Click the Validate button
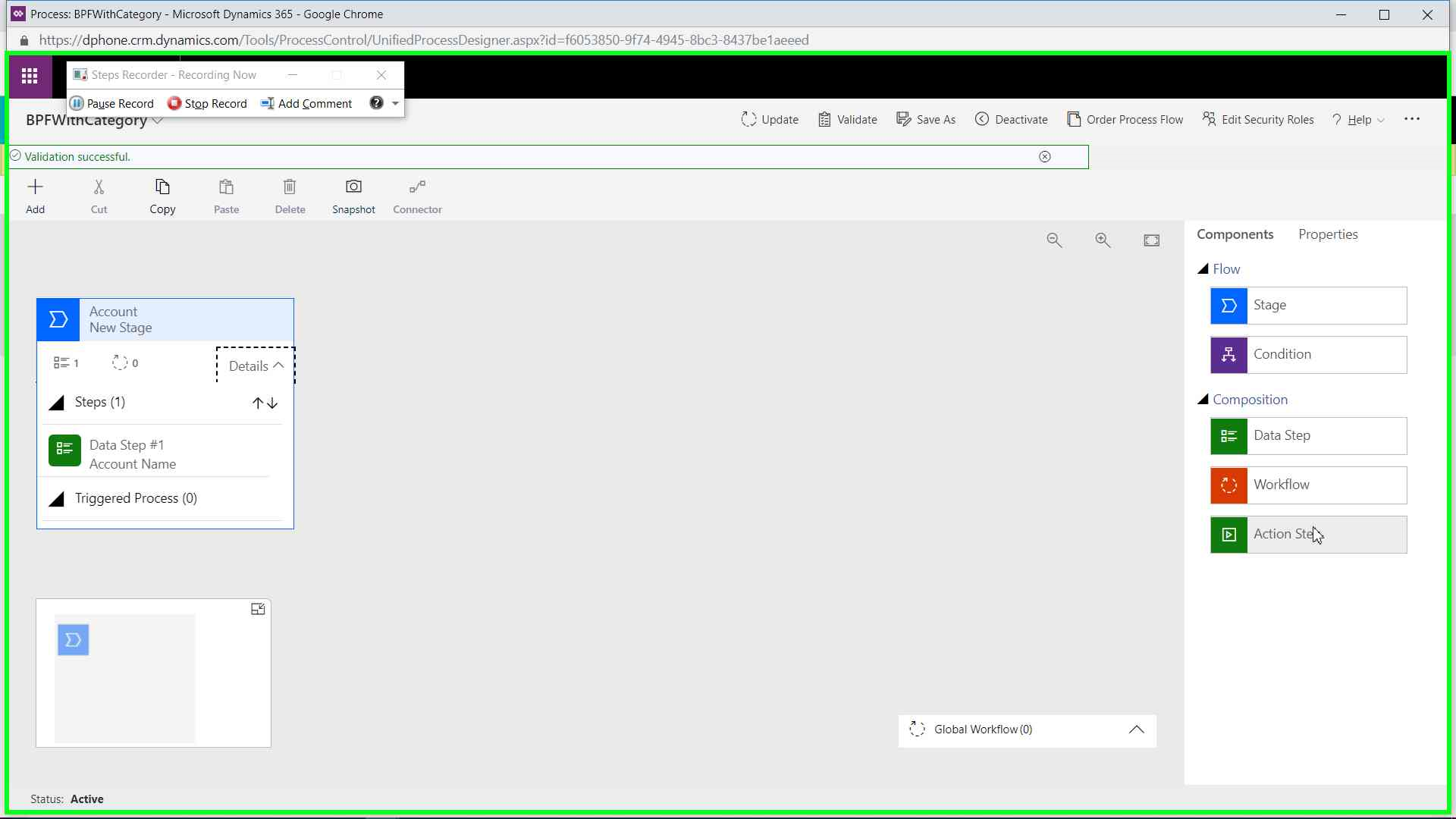Image resolution: width=1456 pixels, height=819 pixels. click(848, 120)
